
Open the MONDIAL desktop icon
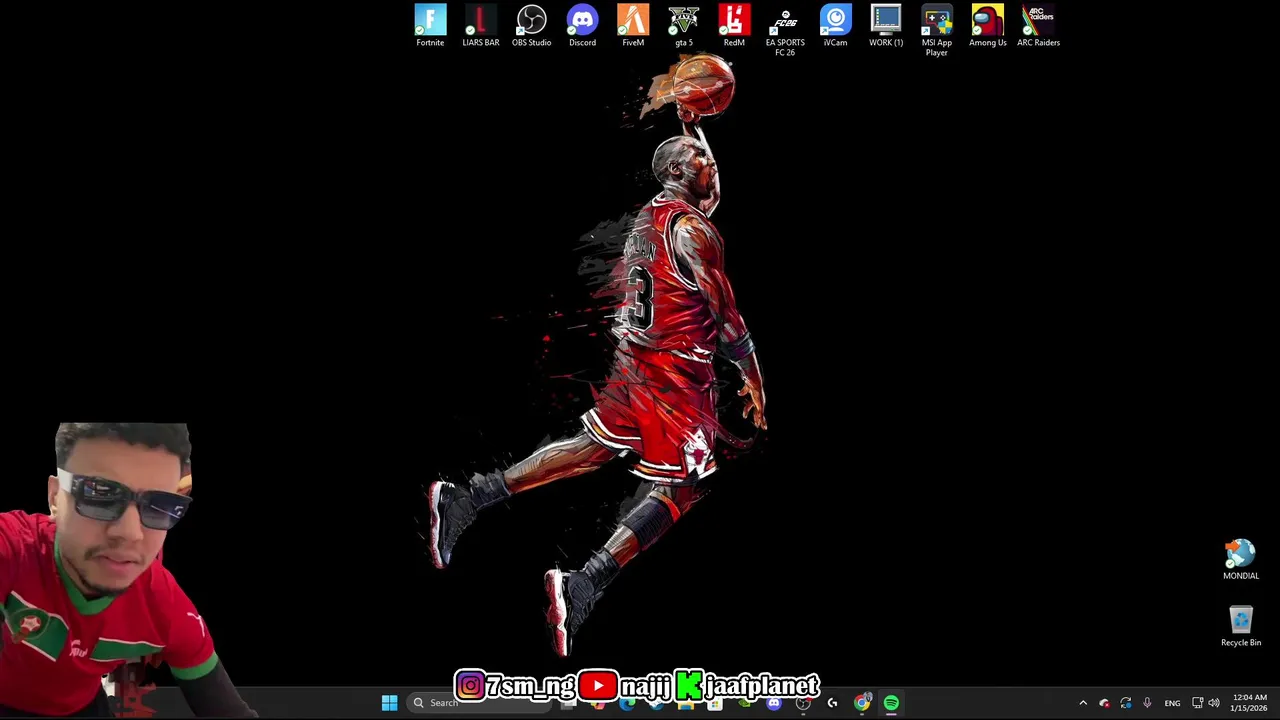[1241, 560]
